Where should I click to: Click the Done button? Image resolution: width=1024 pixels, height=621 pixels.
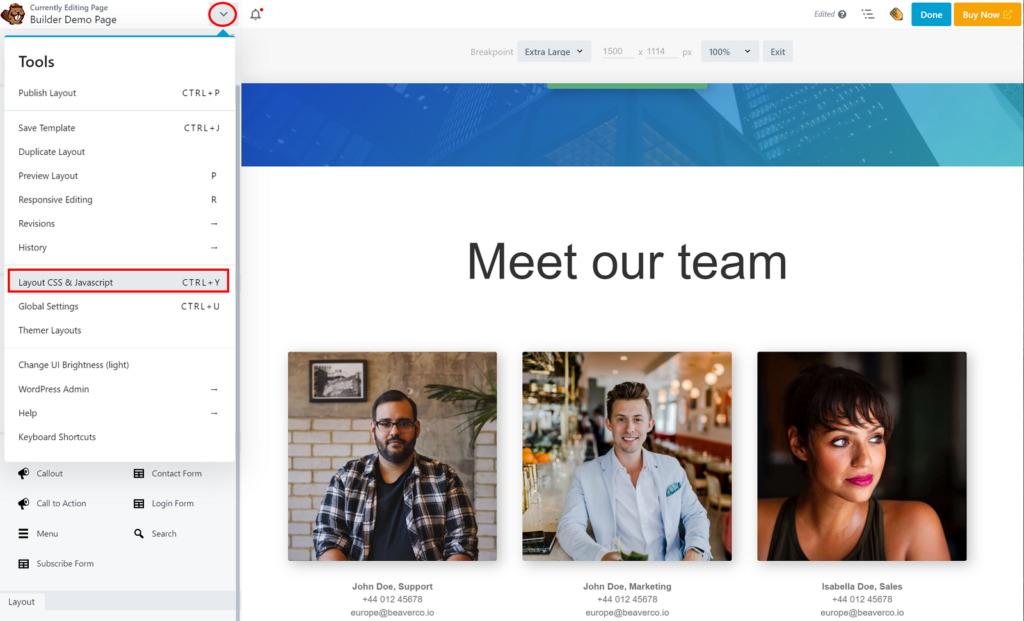[x=931, y=14]
